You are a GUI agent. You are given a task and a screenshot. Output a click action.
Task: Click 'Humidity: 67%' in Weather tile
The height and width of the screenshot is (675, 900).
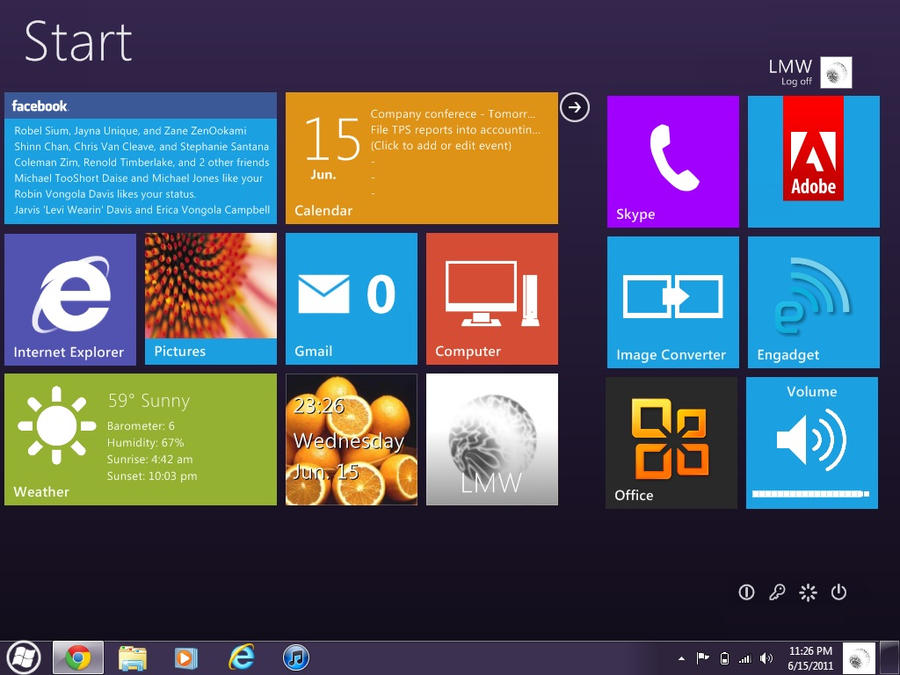pos(145,443)
